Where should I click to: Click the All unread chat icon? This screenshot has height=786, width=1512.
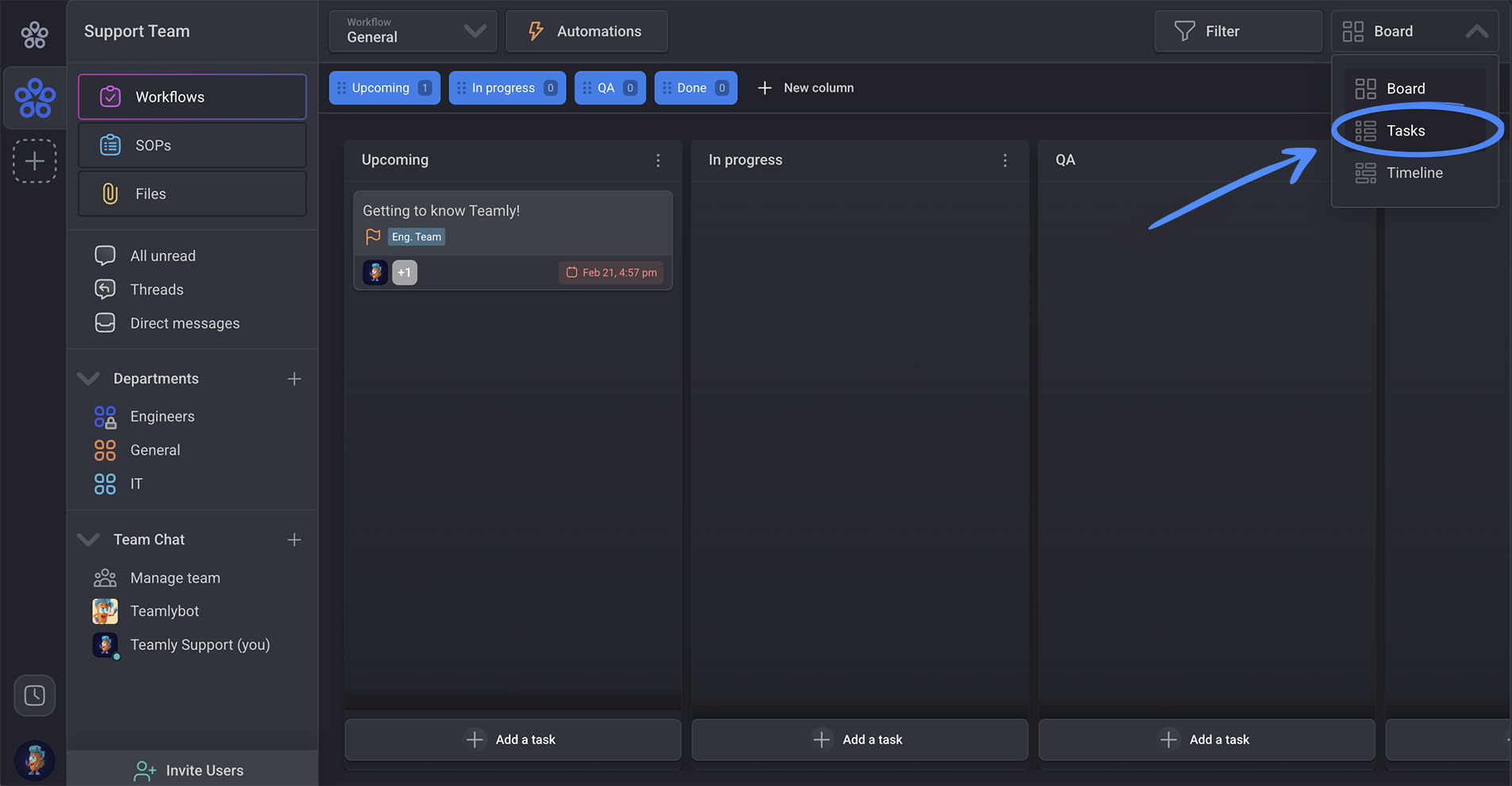pos(105,256)
